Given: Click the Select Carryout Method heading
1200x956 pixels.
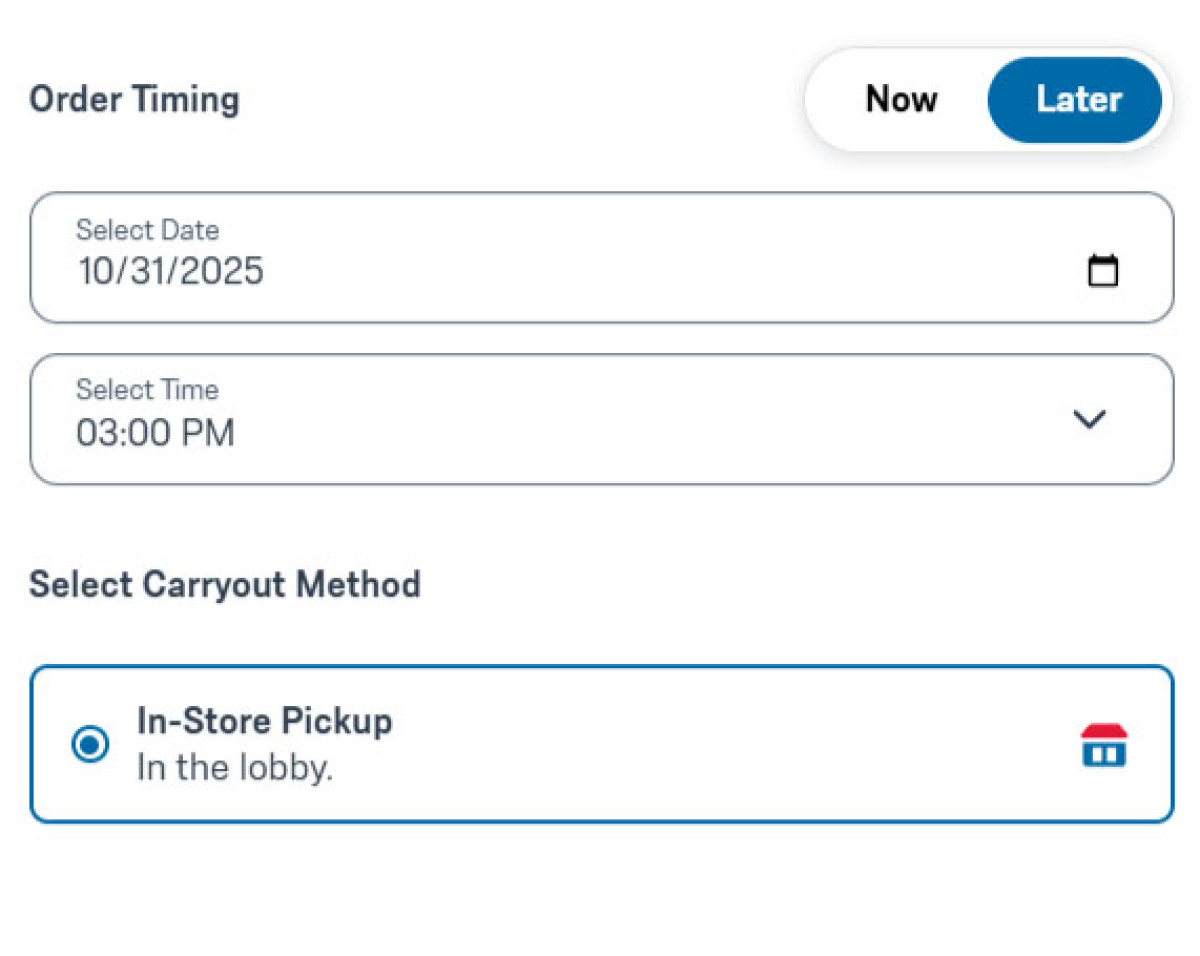Looking at the screenshot, I should coord(224,584).
